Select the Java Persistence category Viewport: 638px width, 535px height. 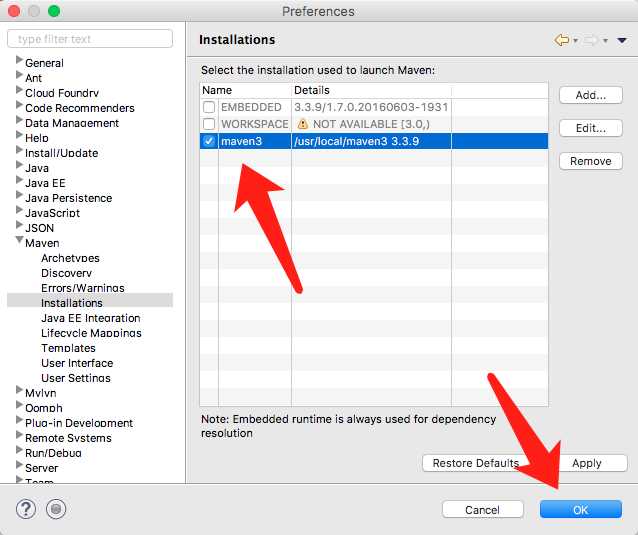(68, 198)
